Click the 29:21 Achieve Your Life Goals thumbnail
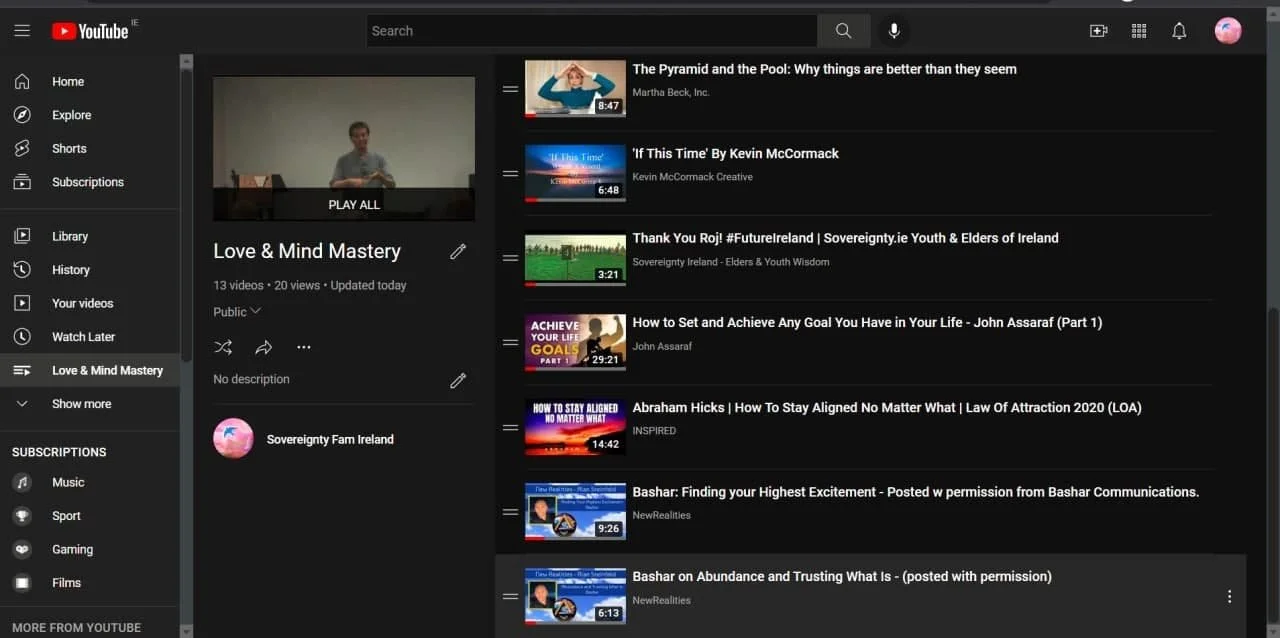Image resolution: width=1280 pixels, height=638 pixels. coord(575,342)
